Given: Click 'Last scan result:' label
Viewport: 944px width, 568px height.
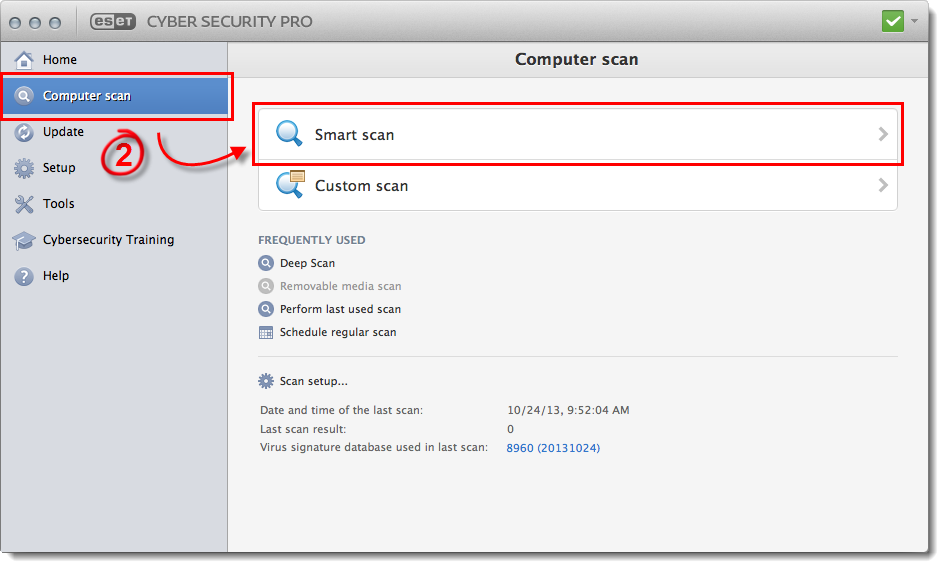Looking at the screenshot, I should (303, 429).
